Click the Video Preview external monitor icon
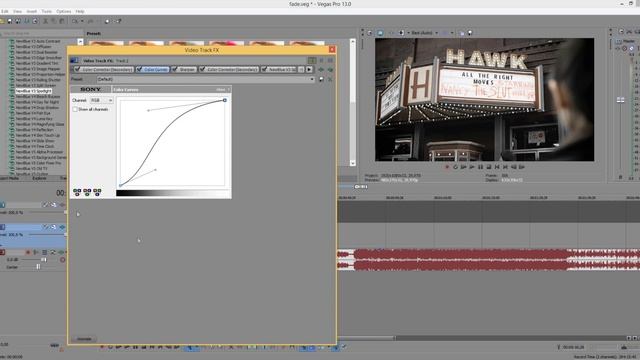Image resolution: width=640 pixels, height=360 pixels. click(380, 33)
